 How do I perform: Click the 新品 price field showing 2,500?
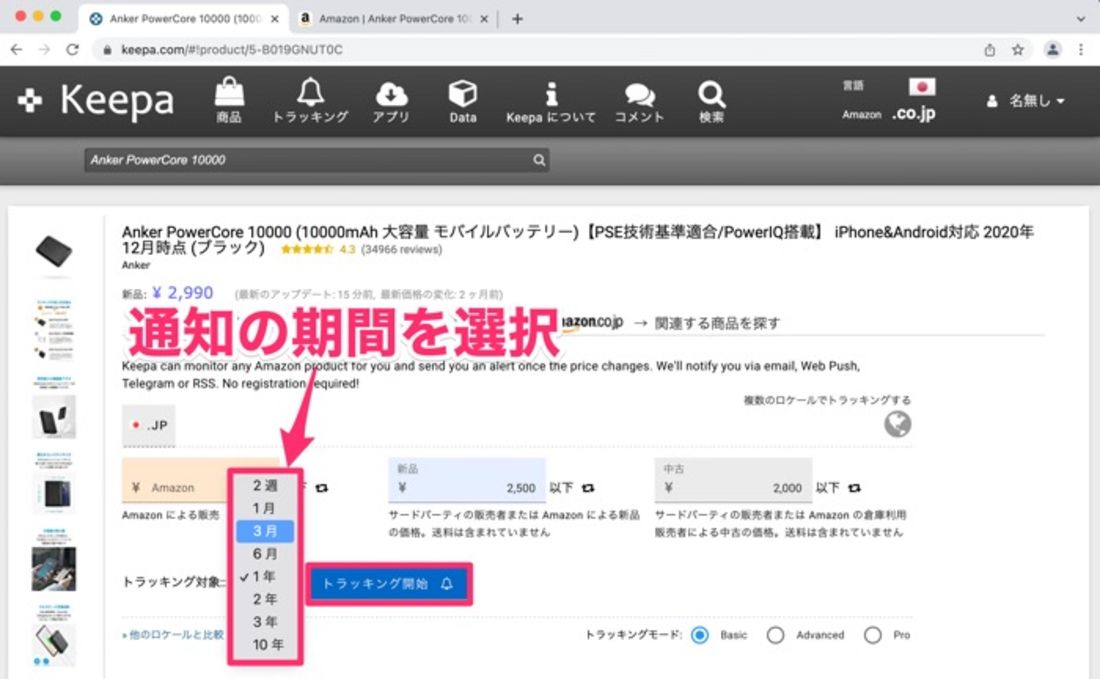(467, 481)
